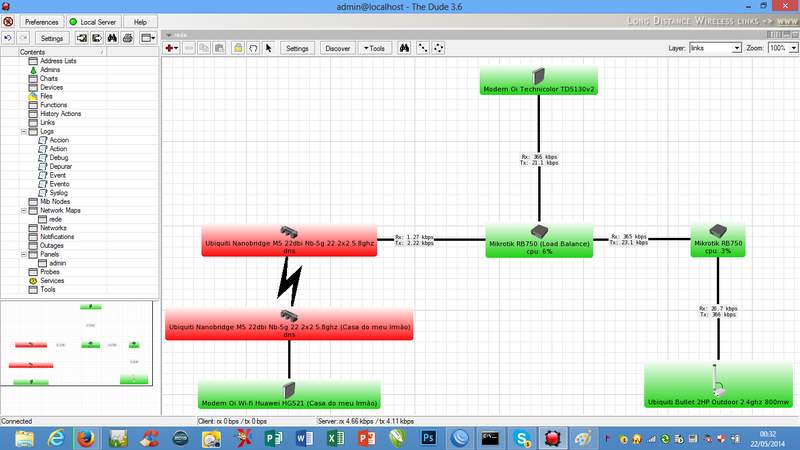
Task: Click the Undo arrow icon
Action: click(x=8, y=38)
